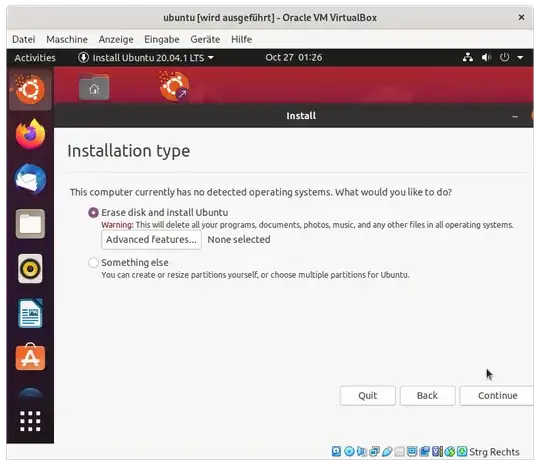
Task: Show Applications grid in the dock
Action: [x=30, y=421]
